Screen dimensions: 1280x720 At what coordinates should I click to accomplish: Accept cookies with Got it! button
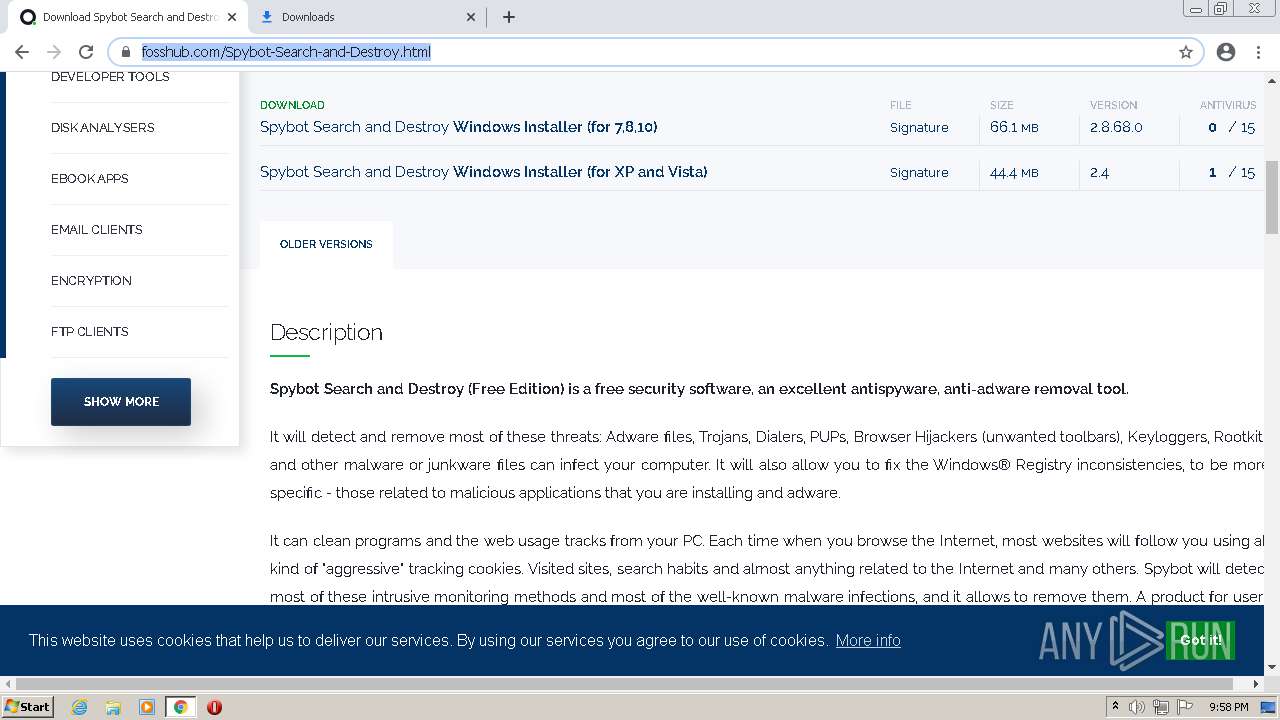(1200, 640)
